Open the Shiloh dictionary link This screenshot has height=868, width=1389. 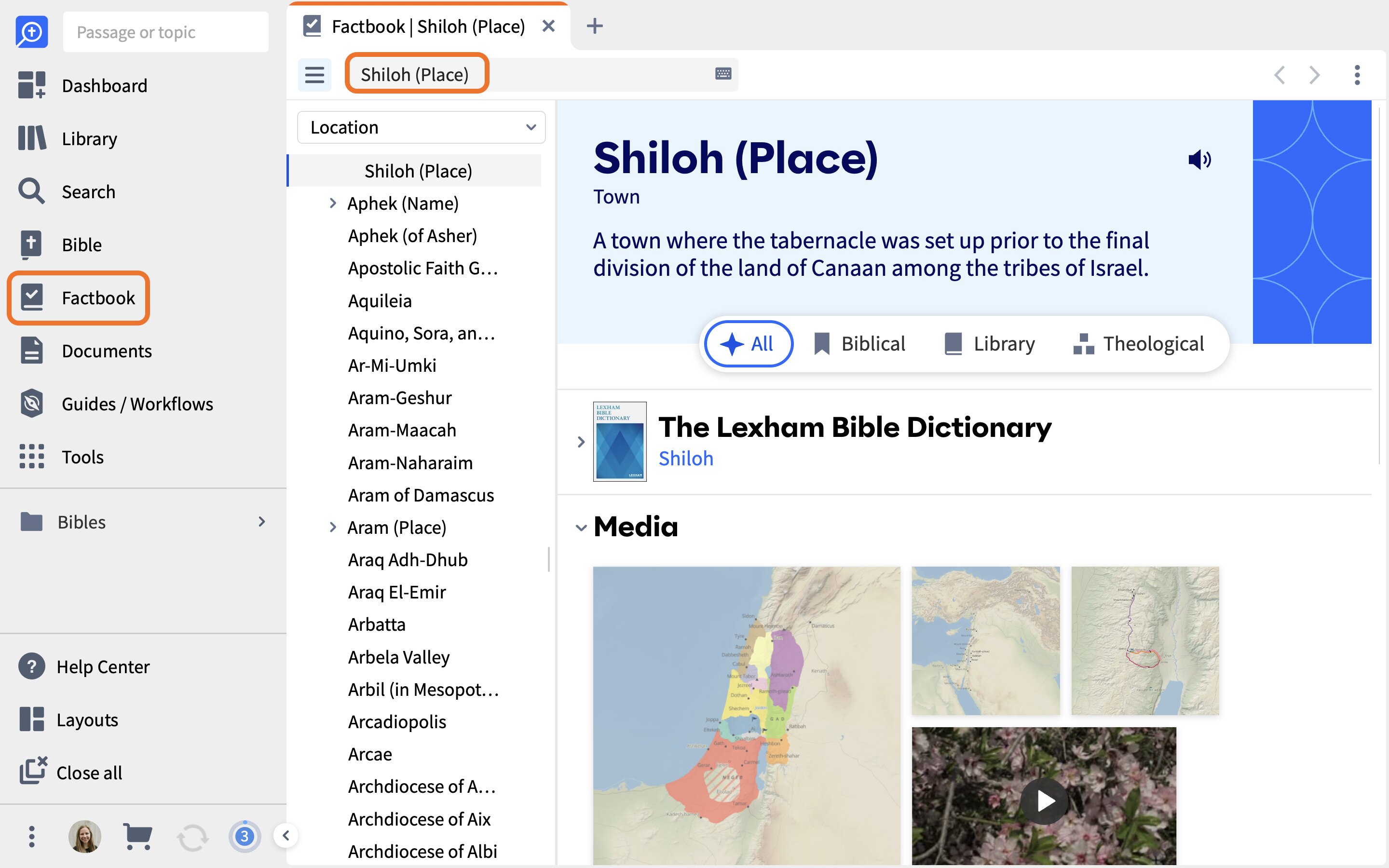[x=686, y=458]
